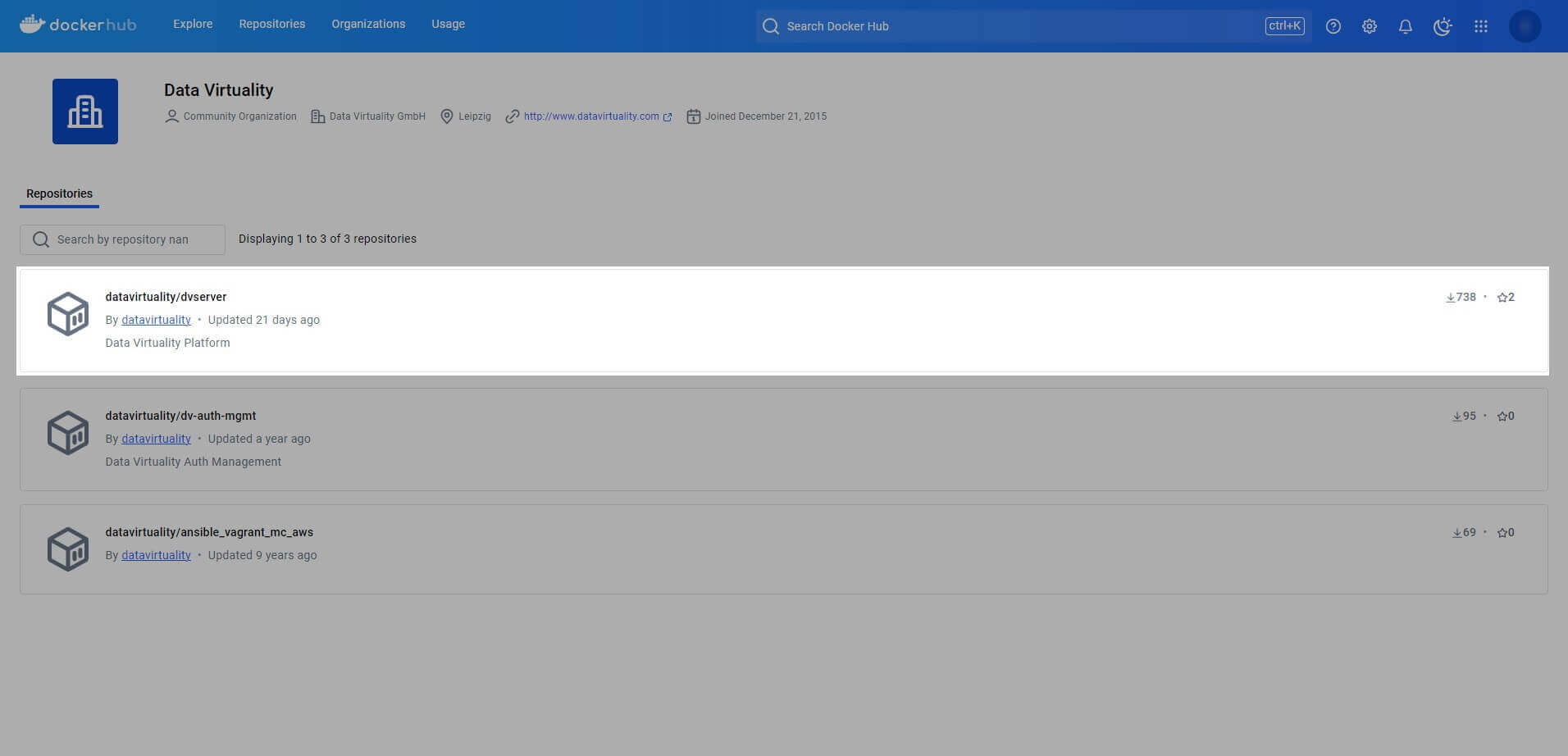Click the dvserver repository cube icon

pyautogui.click(x=68, y=314)
